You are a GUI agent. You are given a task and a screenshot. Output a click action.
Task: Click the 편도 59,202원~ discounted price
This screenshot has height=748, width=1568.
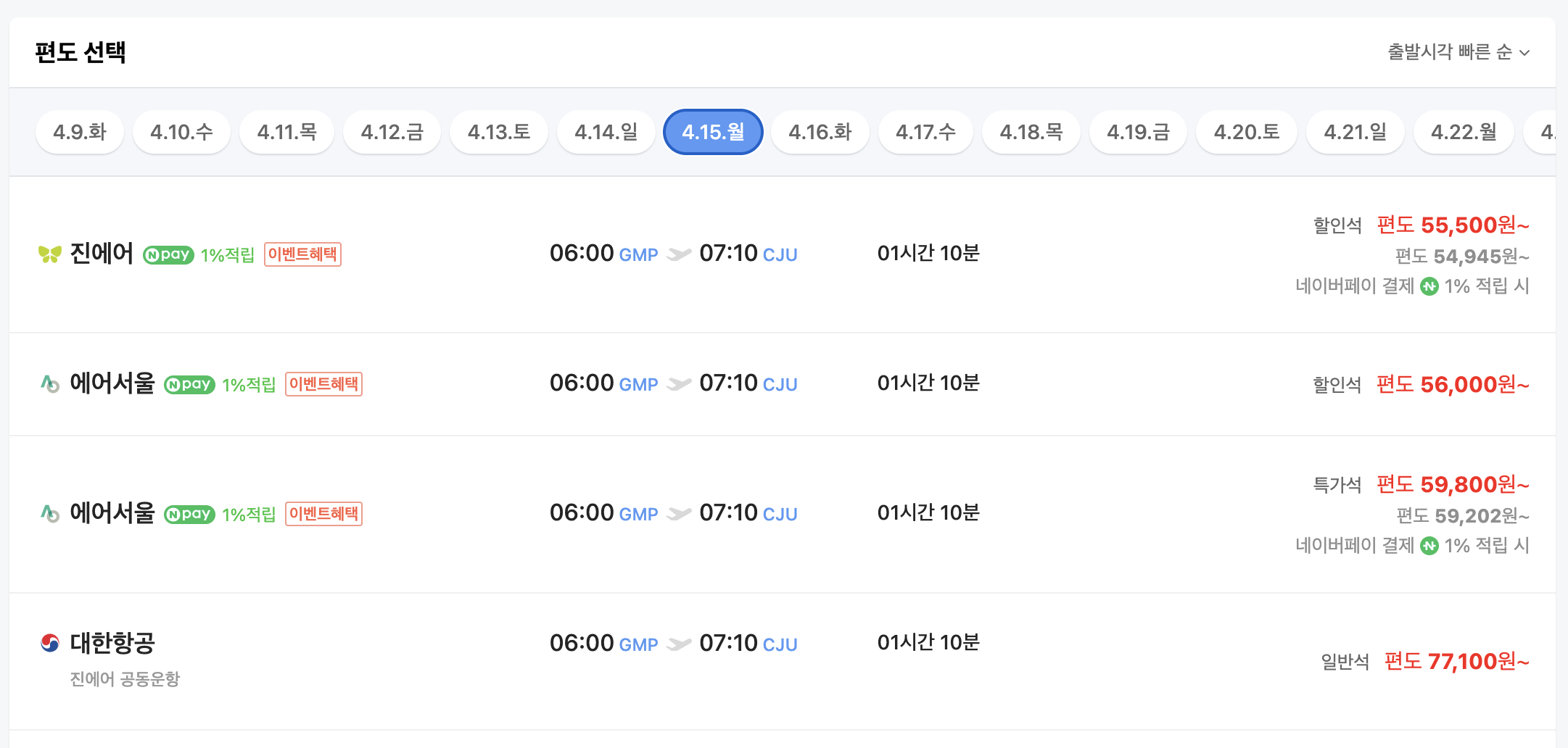pyautogui.click(x=1463, y=516)
